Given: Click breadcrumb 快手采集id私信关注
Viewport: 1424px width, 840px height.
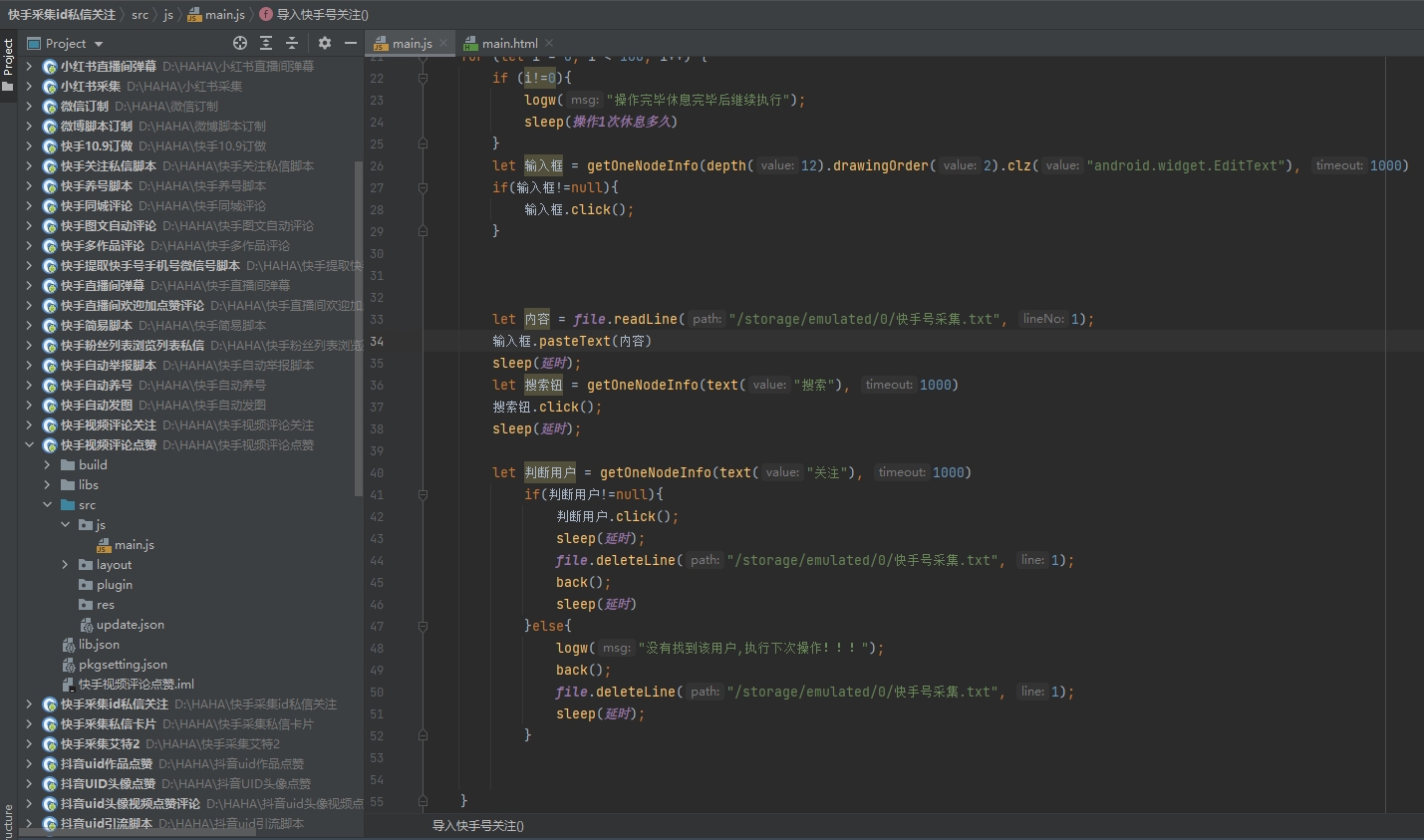Looking at the screenshot, I should 62,14.
